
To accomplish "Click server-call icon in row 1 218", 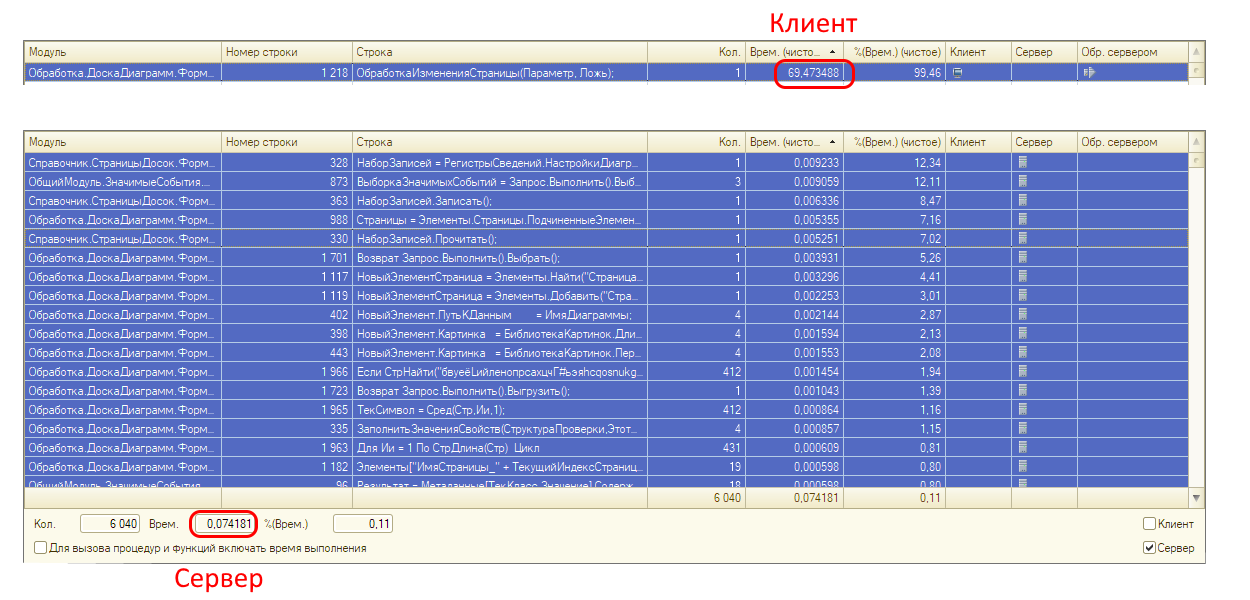I will (x=1089, y=72).
